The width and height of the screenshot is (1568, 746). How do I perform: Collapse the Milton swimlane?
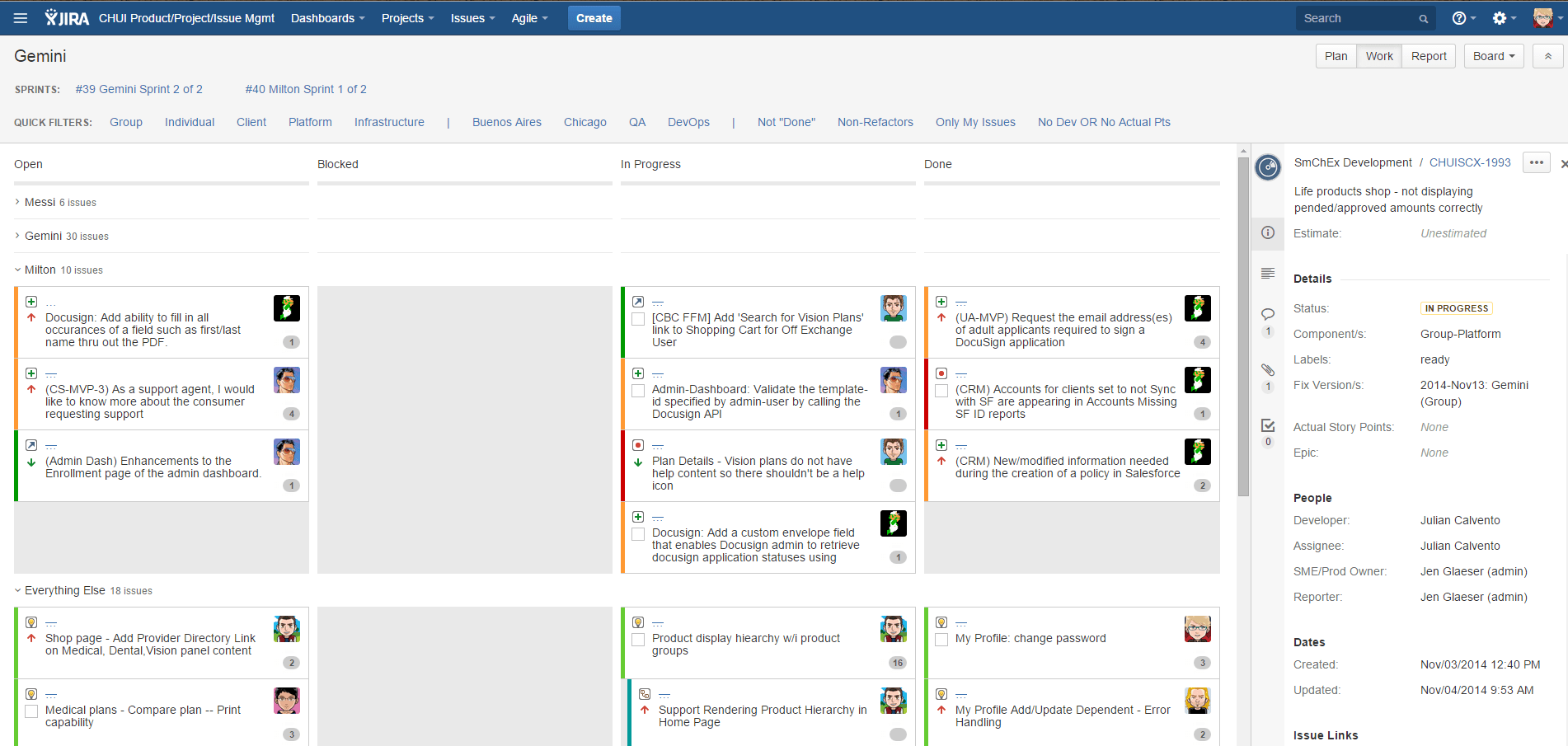16,270
